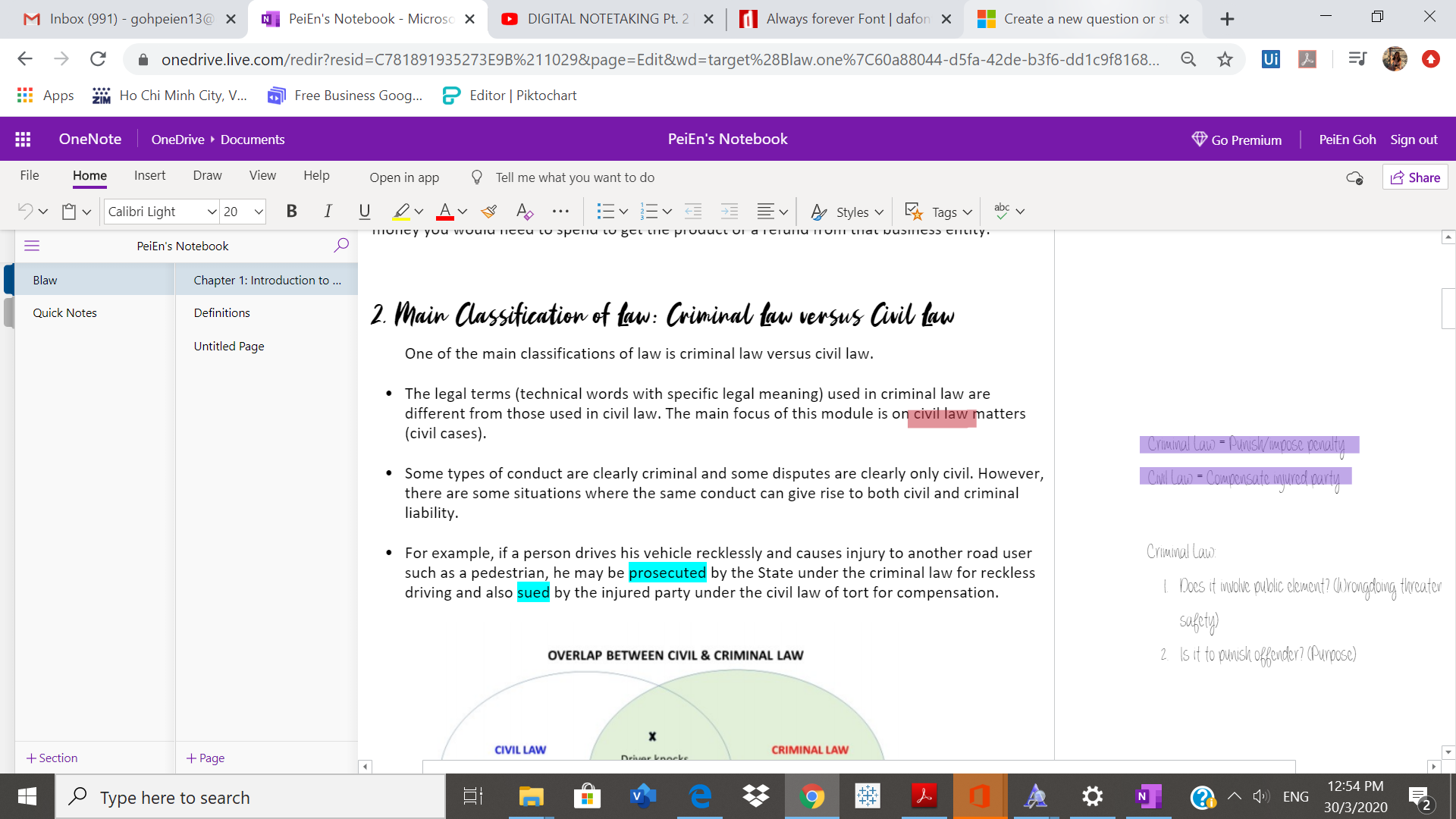Click the Increase Indent icon
The width and height of the screenshot is (1456, 819).
click(x=729, y=212)
